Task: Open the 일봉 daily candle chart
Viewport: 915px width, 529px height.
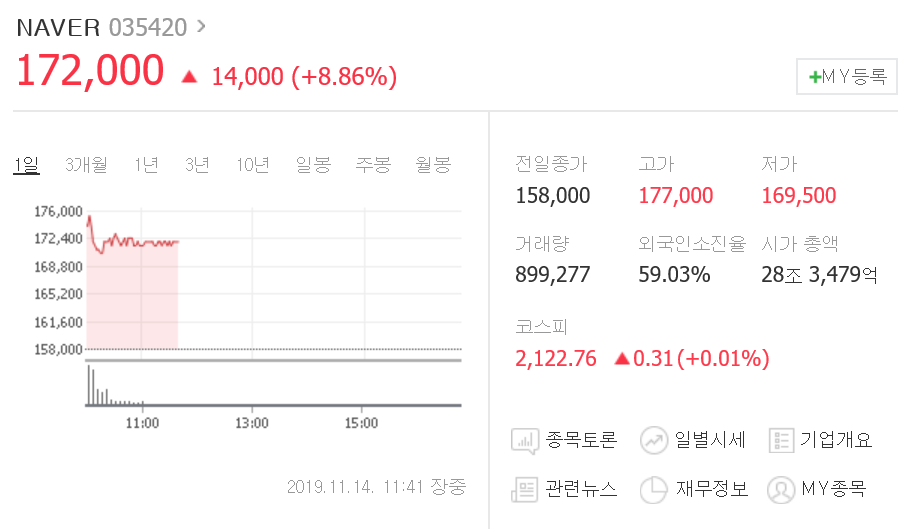Action: pos(313,165)
